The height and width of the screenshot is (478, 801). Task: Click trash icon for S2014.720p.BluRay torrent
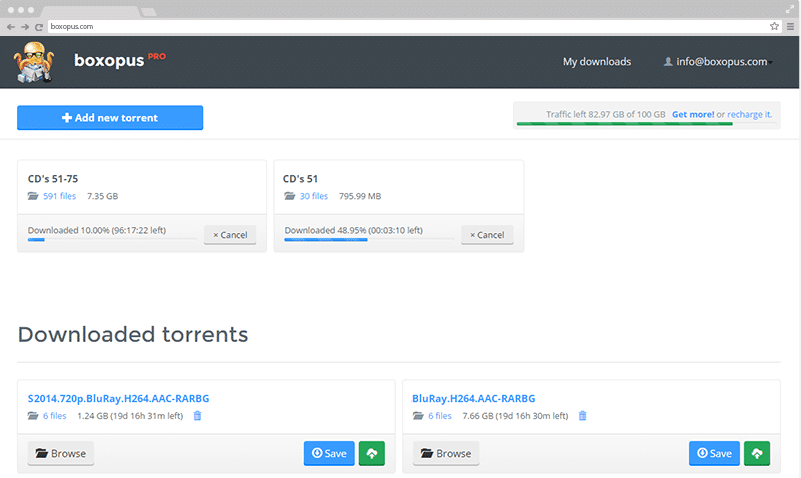click(197, 416)
